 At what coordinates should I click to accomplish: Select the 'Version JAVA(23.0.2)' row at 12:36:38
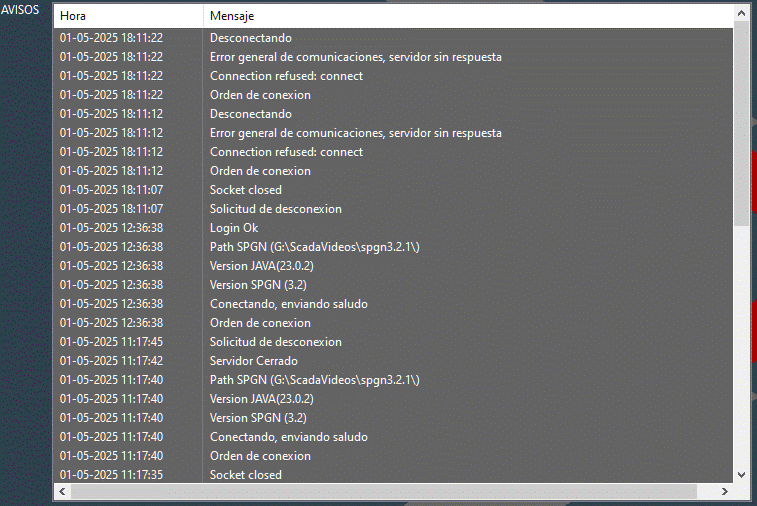(393, 266)
